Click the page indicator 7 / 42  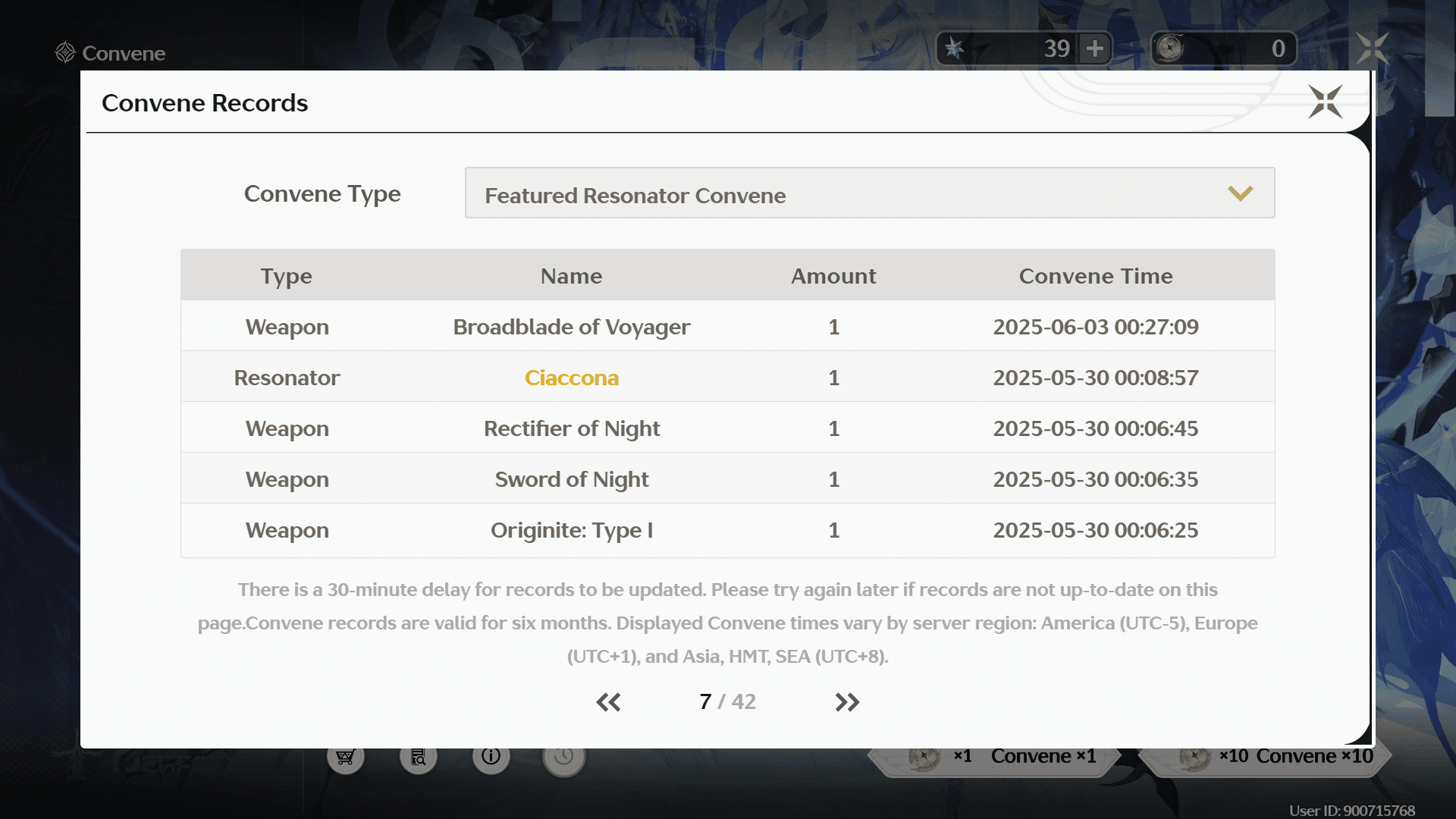coord(726,701)
